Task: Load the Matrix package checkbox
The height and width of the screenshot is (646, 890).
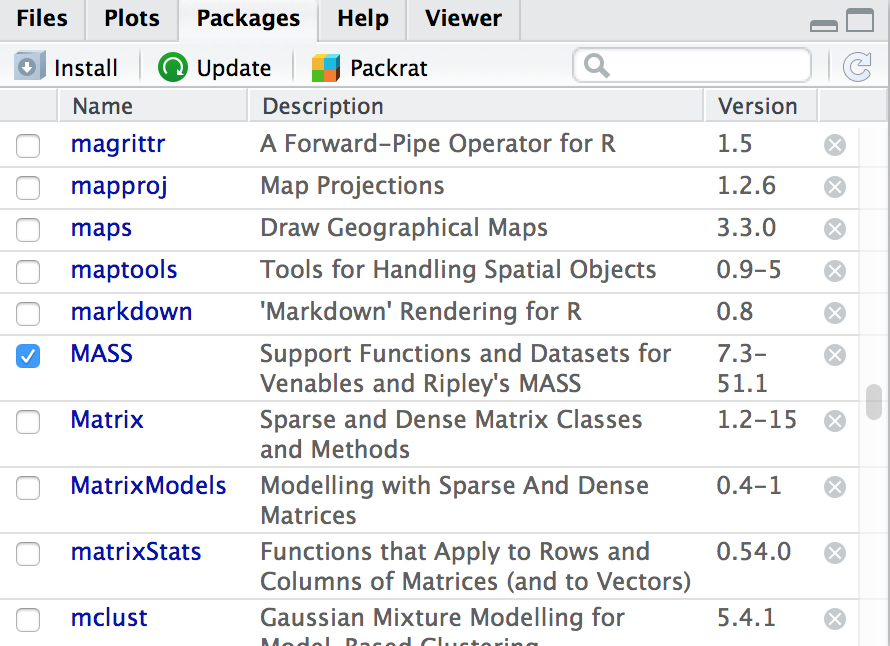Action: click(x=28, y=421)
